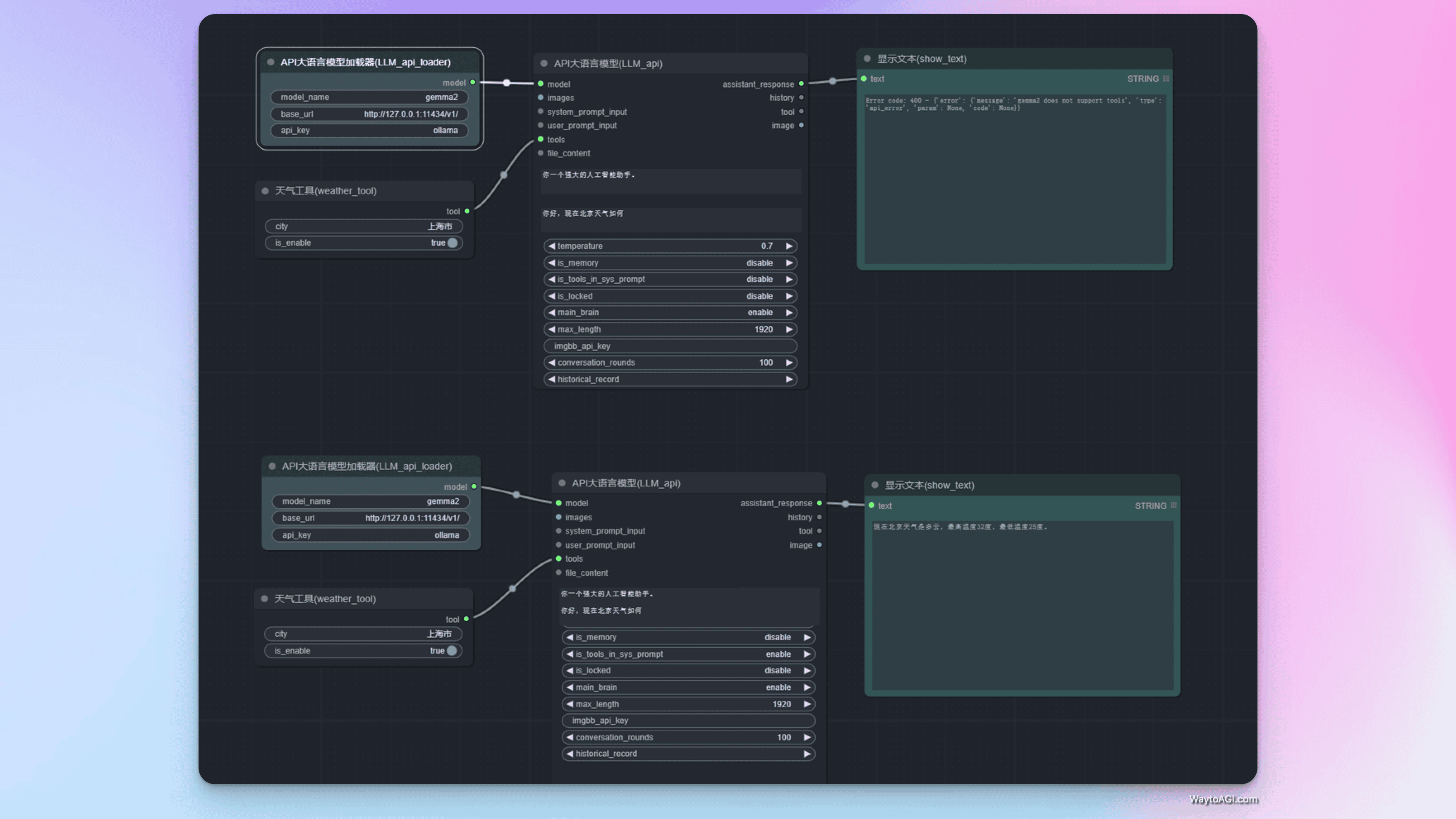1456x819 pixels.
Task: Collapse the upper show_text node via its title dot
Action: point(867,59)
